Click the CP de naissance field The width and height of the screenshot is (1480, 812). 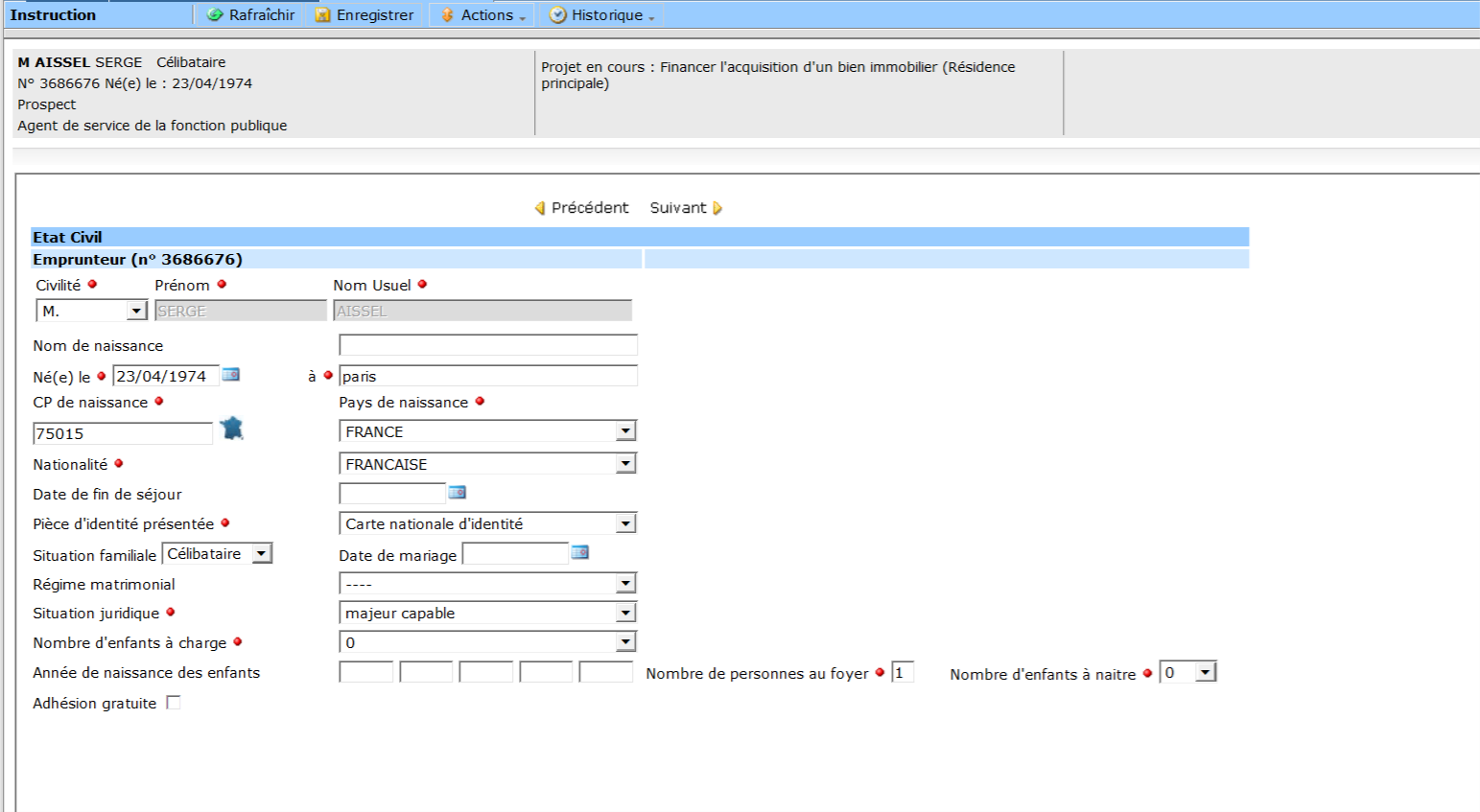(122, 433)
